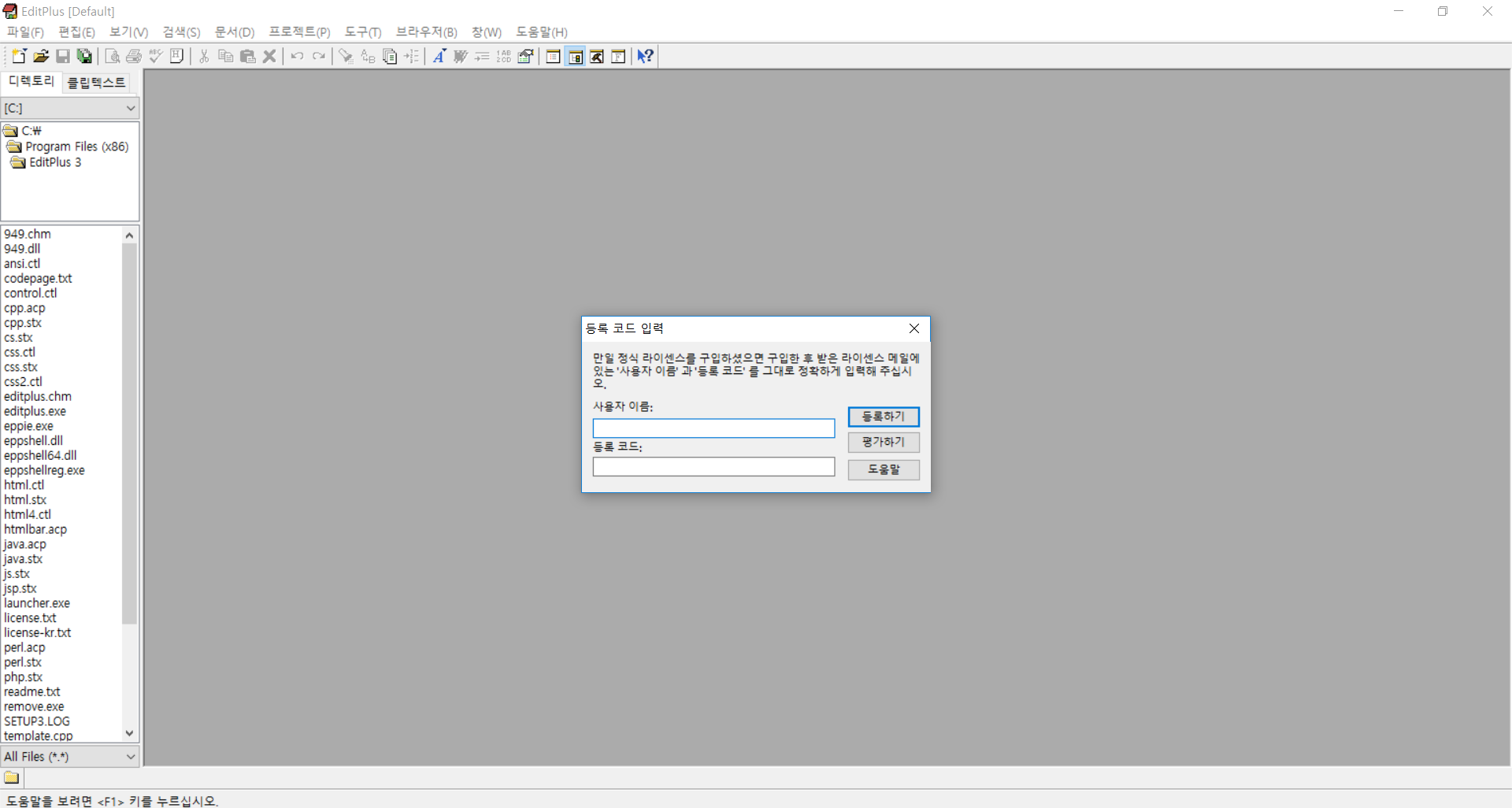Open the 검색(S) menu
The image size is (1512, 808).
click(x=181, y=32)
